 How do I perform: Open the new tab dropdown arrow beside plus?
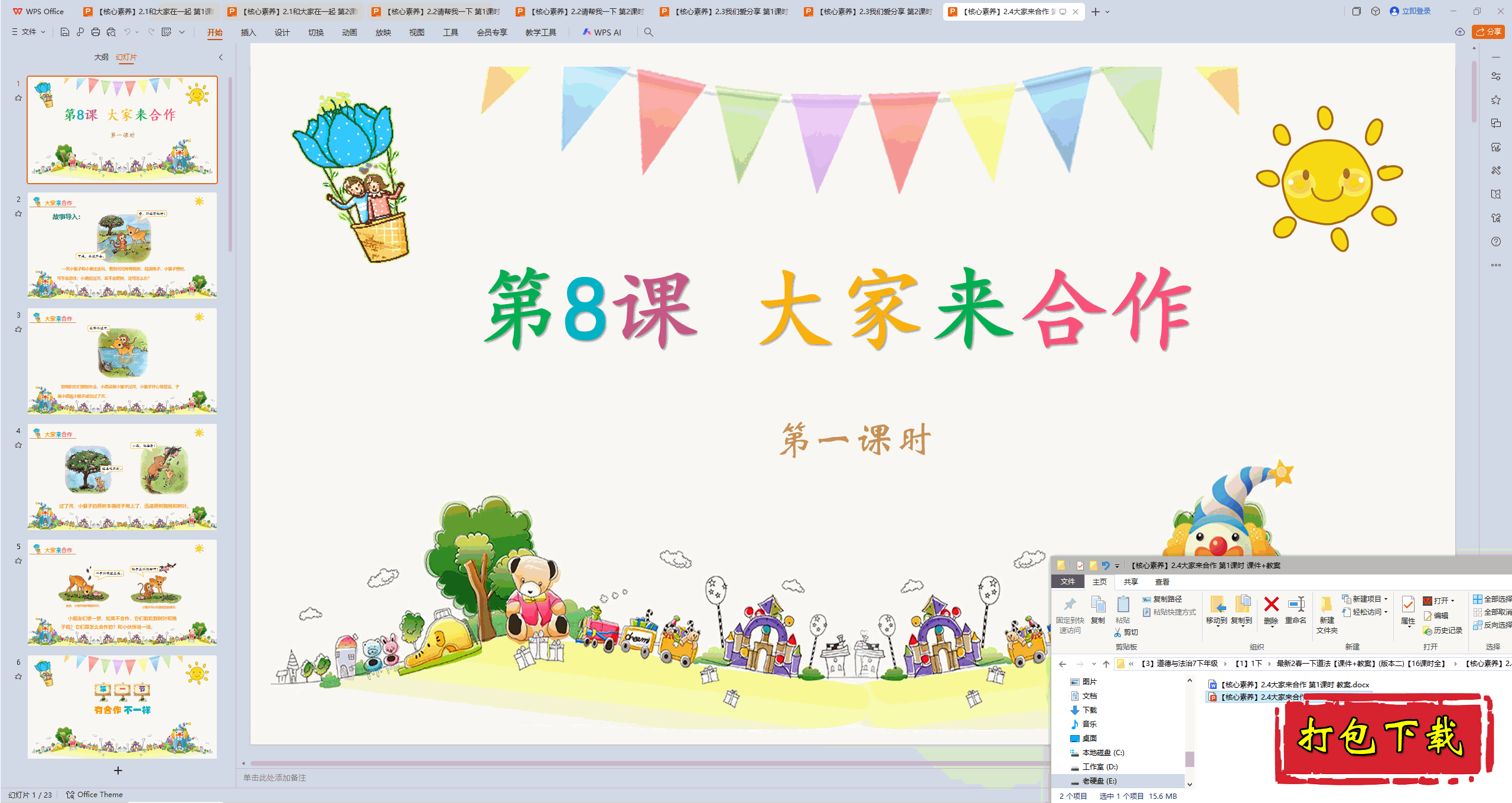coord(1107,12)
